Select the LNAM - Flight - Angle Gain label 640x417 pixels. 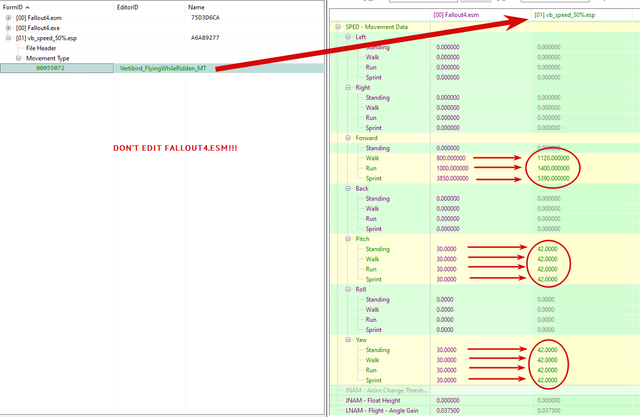pos(382,410)
